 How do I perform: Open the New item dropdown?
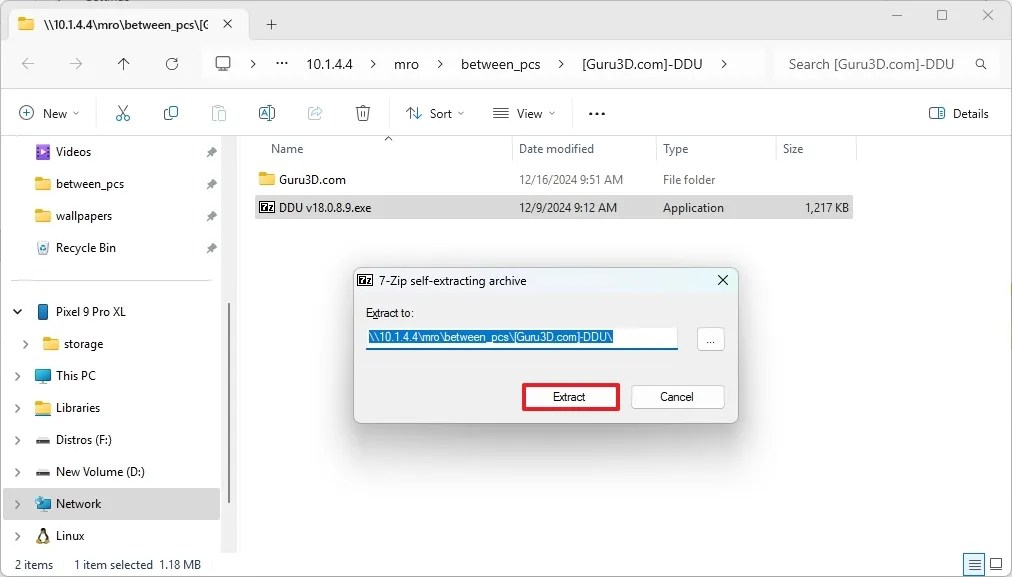49,113
